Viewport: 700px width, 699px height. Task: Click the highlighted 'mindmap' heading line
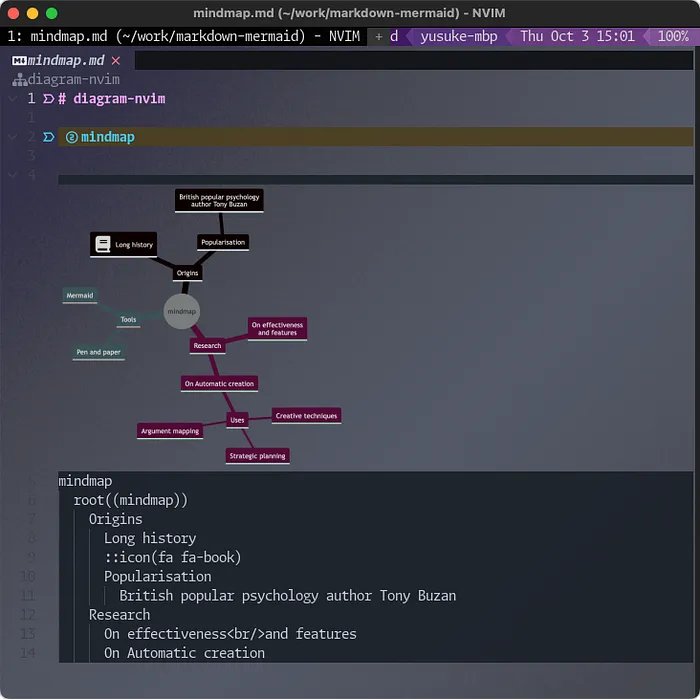[x=375, y=137]
